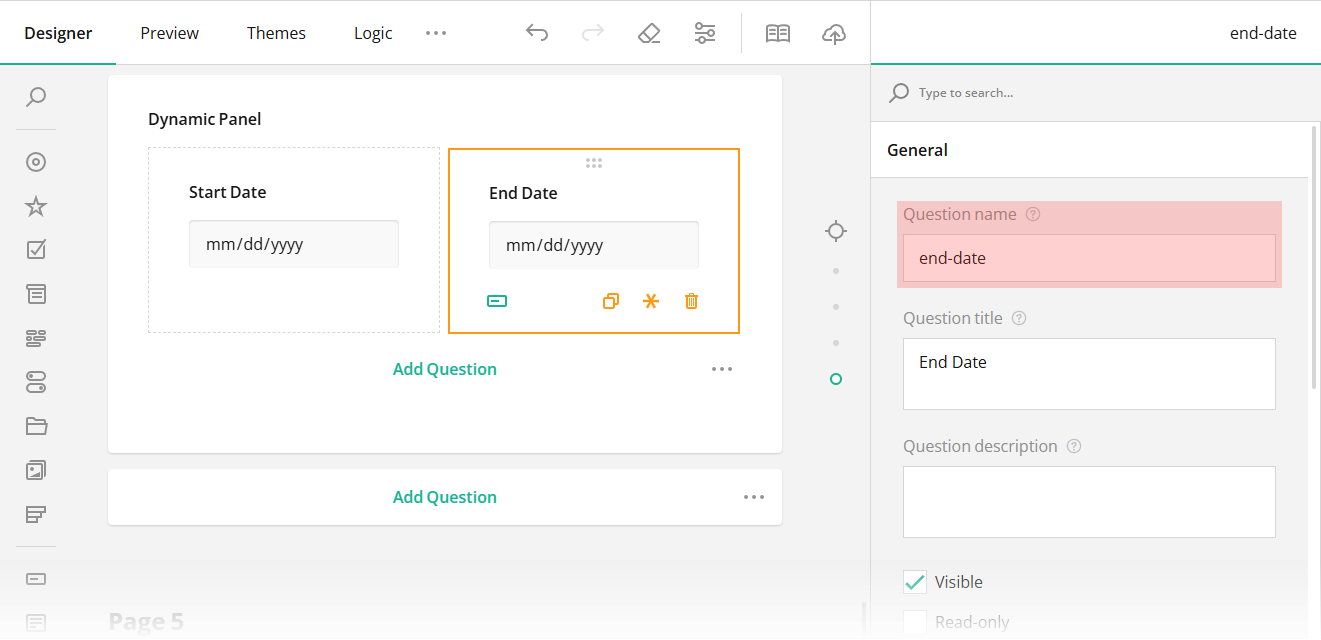
Task: Duplicate End Date with the copy icon
Action: coord(611,300)
